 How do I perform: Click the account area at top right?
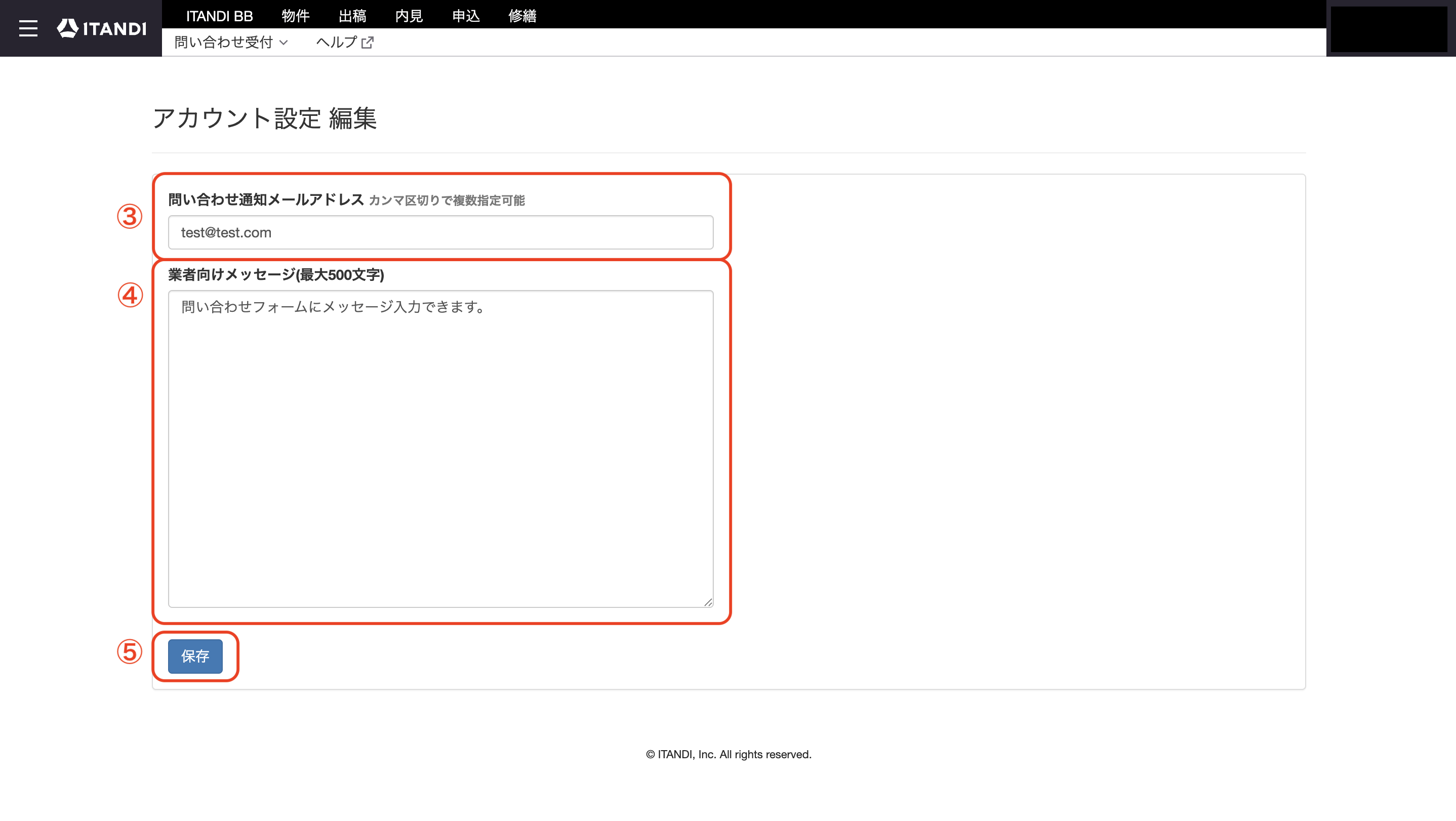1389,29
